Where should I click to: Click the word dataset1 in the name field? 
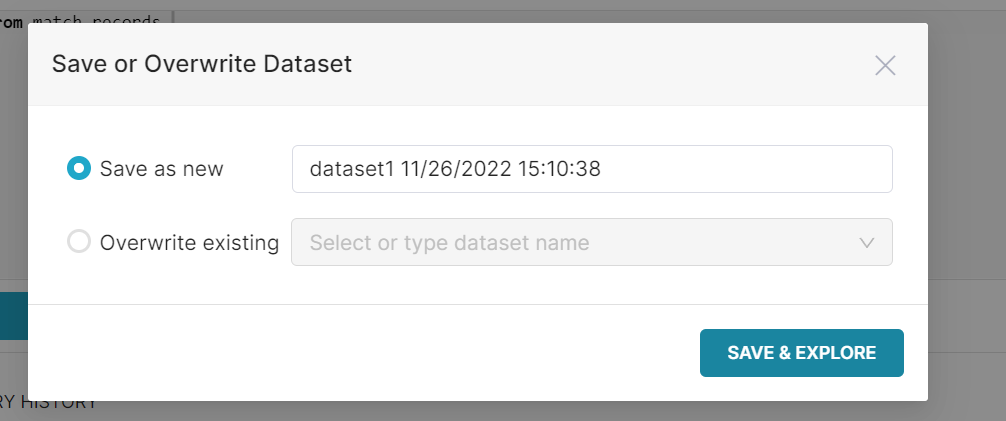[x=352, y=169]
